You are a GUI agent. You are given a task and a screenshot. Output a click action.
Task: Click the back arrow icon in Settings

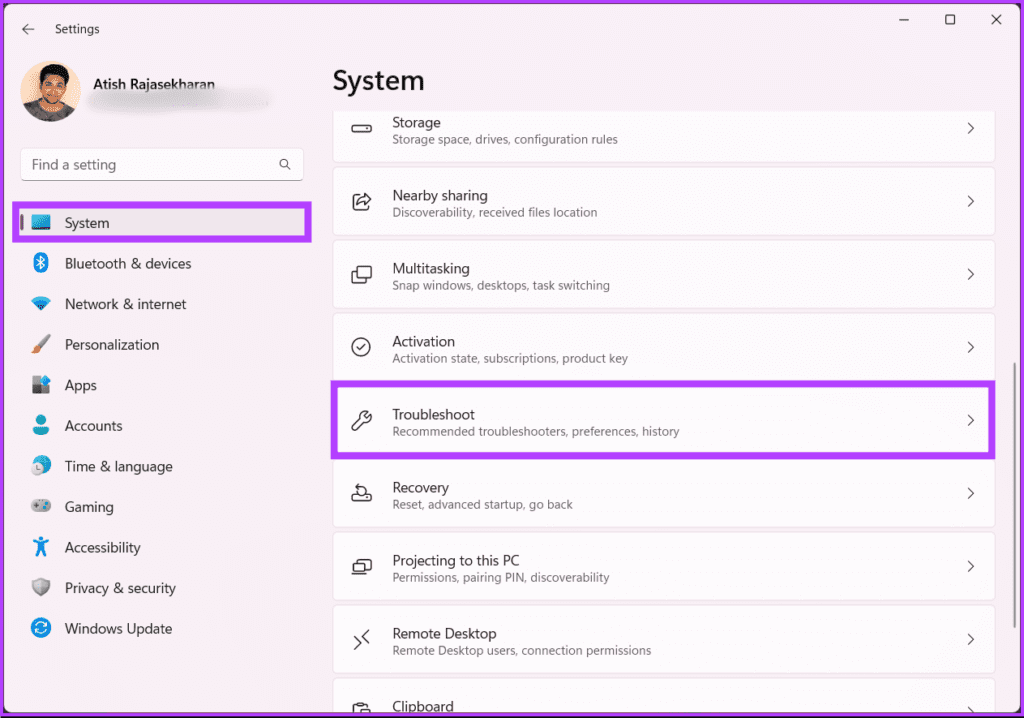[27, 29]
